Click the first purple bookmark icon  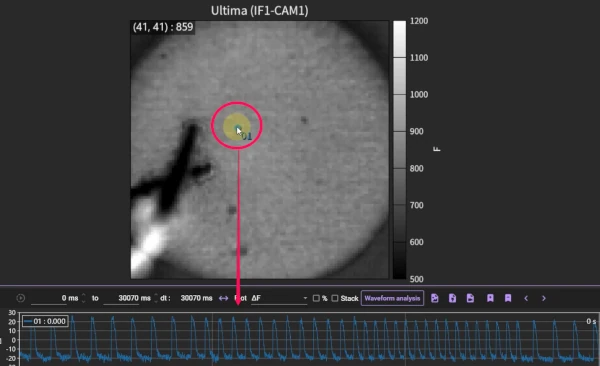(x=490, y=298)
